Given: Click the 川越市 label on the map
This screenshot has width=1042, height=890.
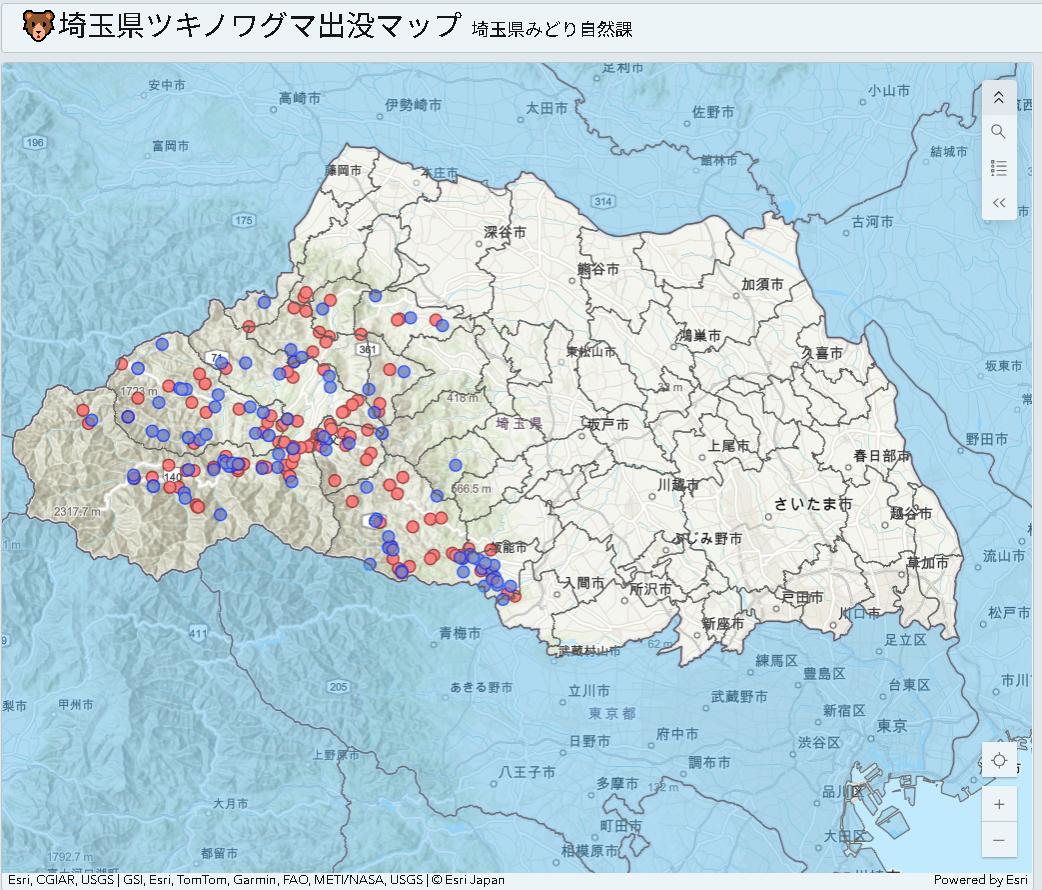Looking at the screenshot, I should click(678, 485).
